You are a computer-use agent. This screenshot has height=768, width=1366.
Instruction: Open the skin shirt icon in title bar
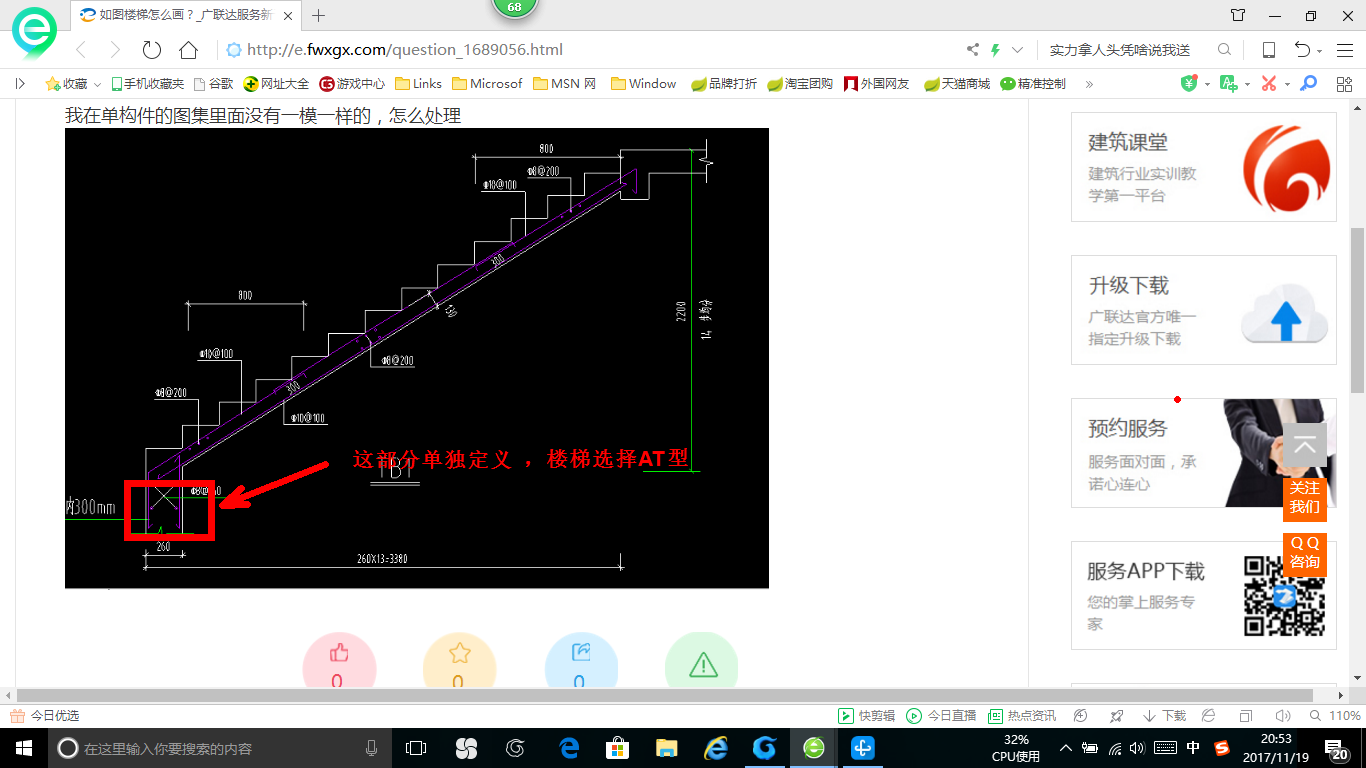tap(1238, 15)
